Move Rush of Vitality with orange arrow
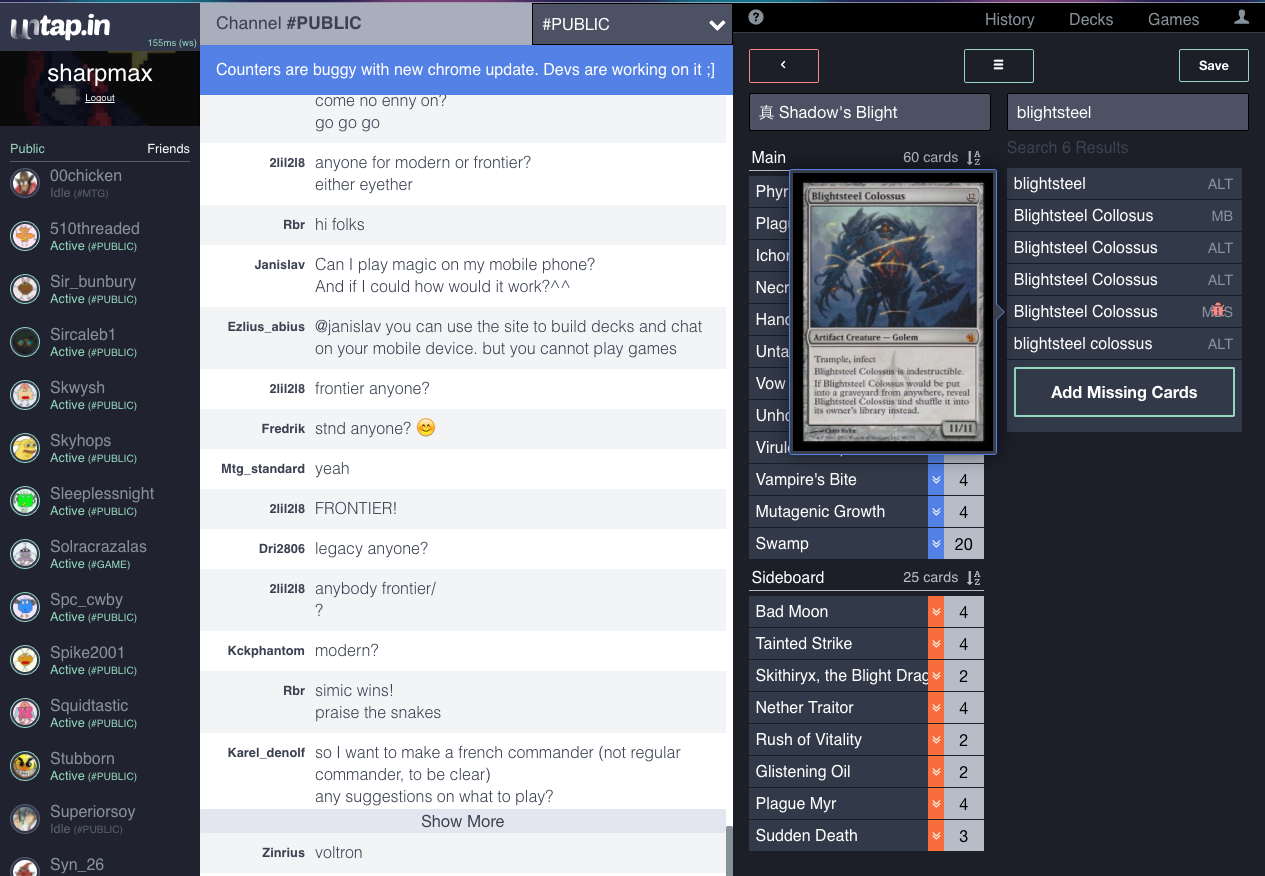Screen dimensions: 1265x876 point(936,740)
